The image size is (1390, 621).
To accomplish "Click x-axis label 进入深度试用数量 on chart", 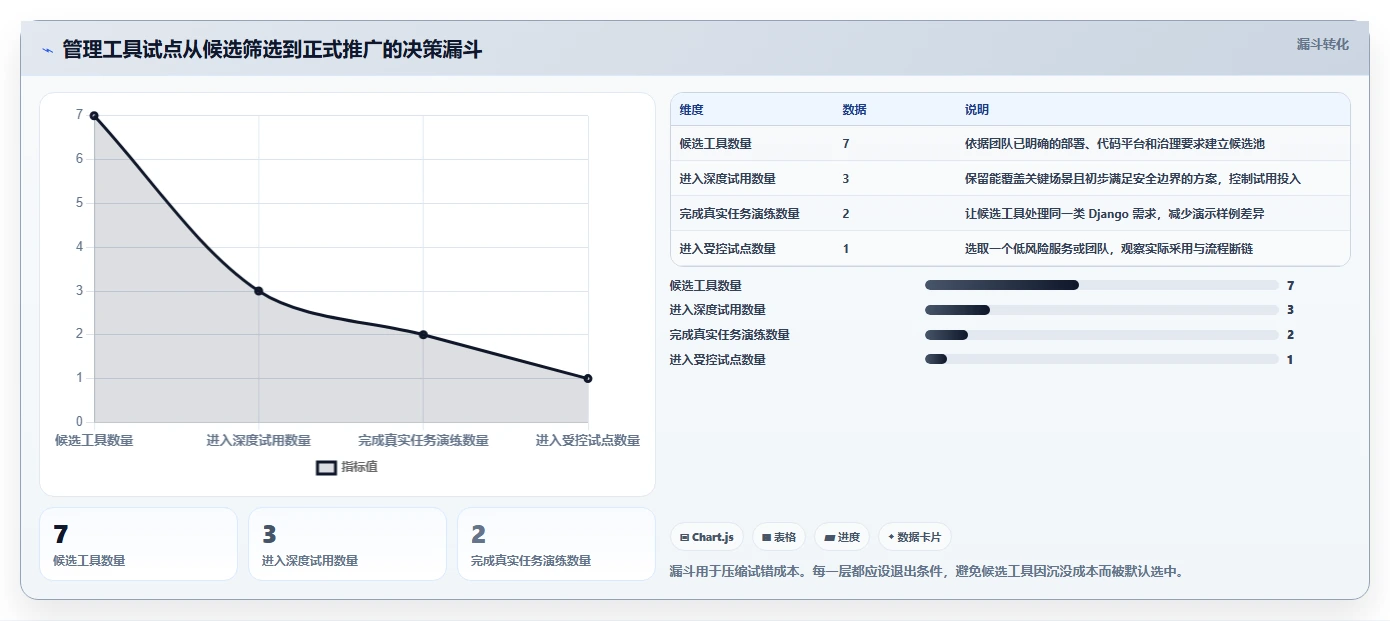I will pyautogui.click(x=259, y=440).
